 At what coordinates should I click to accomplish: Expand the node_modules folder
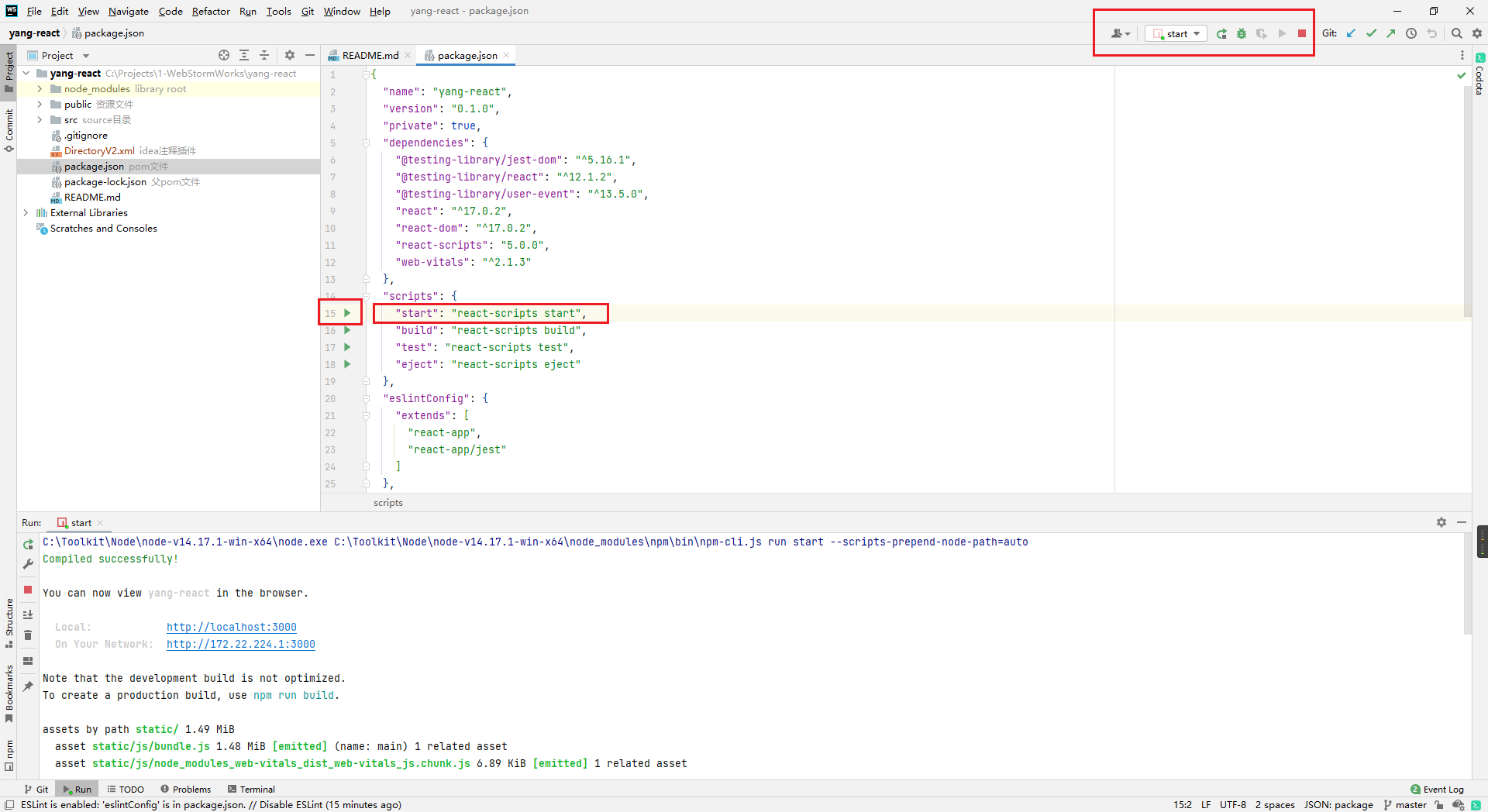[x=40, y=88]
